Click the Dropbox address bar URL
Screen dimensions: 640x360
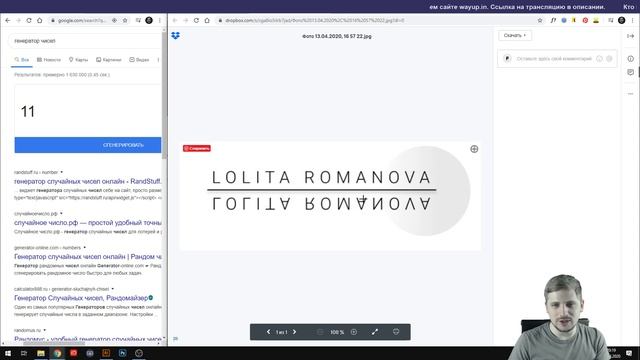point(315,20)
